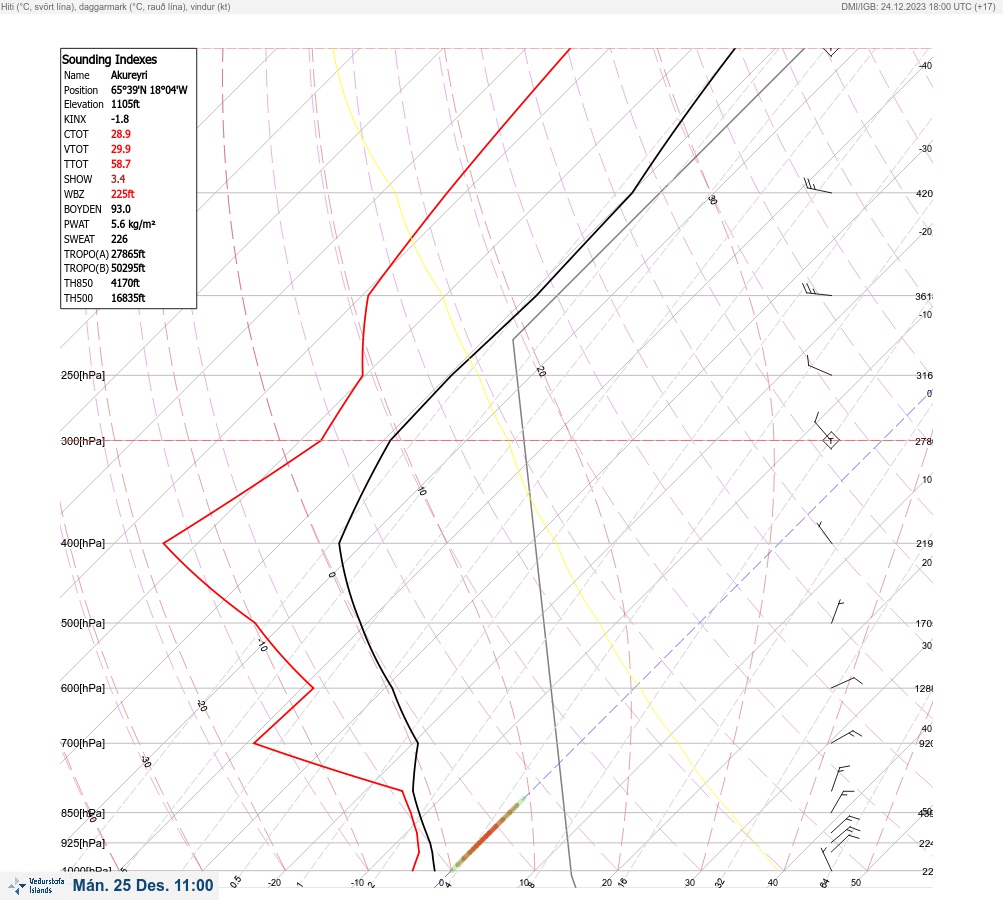Click the wind barb at 925 hPa
This screenshot has width=1003, height=900.
pos(845,835)
